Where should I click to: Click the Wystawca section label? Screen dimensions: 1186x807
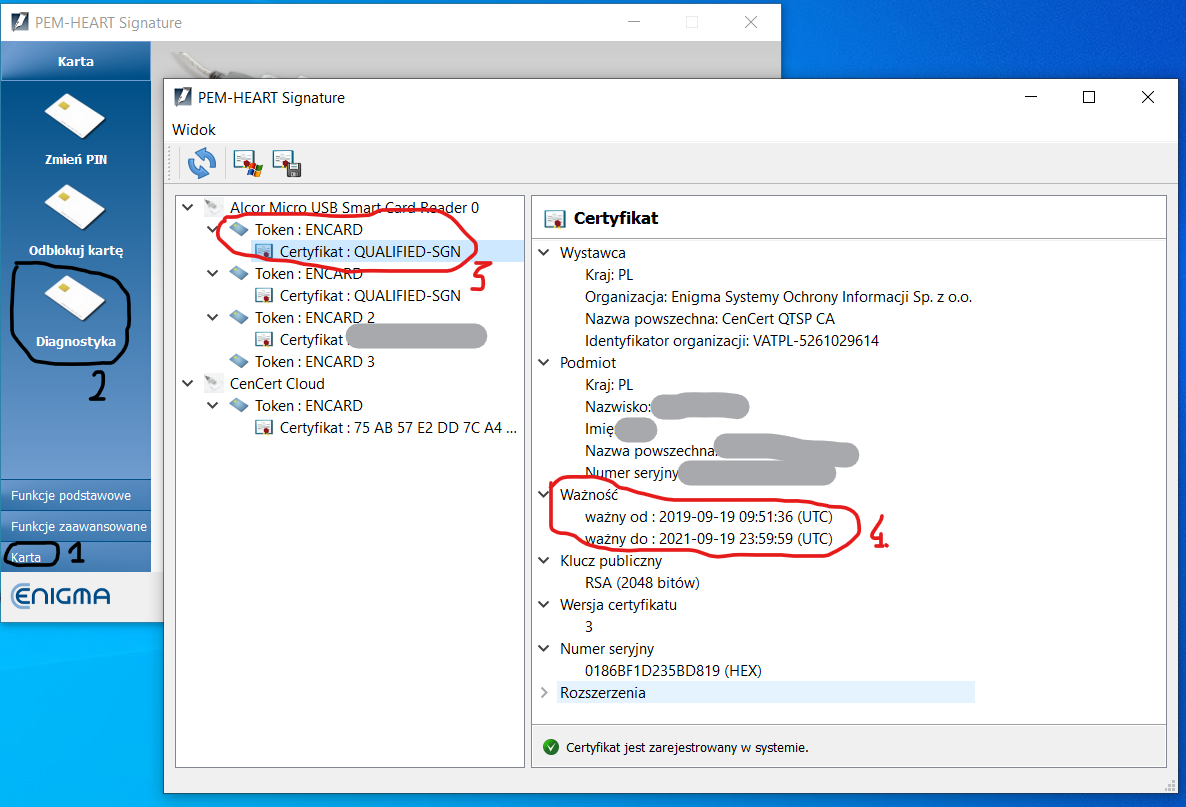[x=592, y=253]
